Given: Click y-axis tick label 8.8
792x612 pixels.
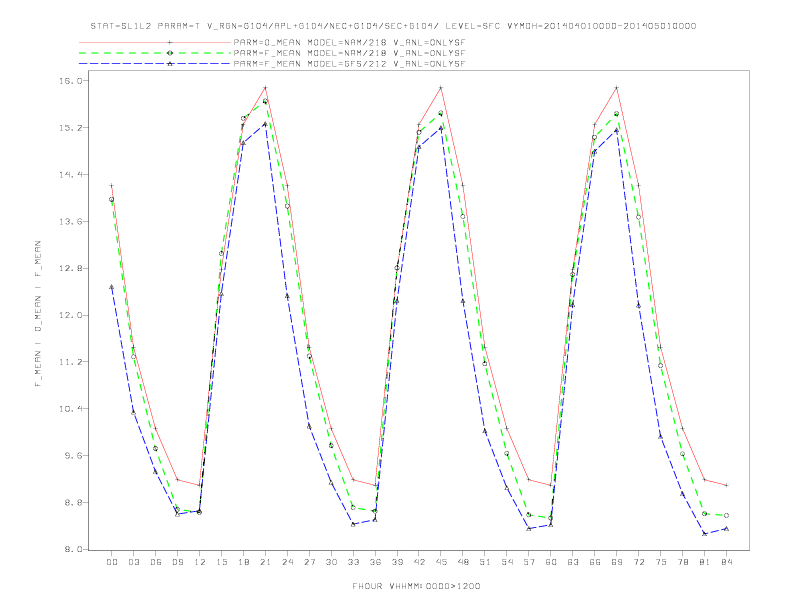Looking at the screenshot, I should click(x=74, y=502).
